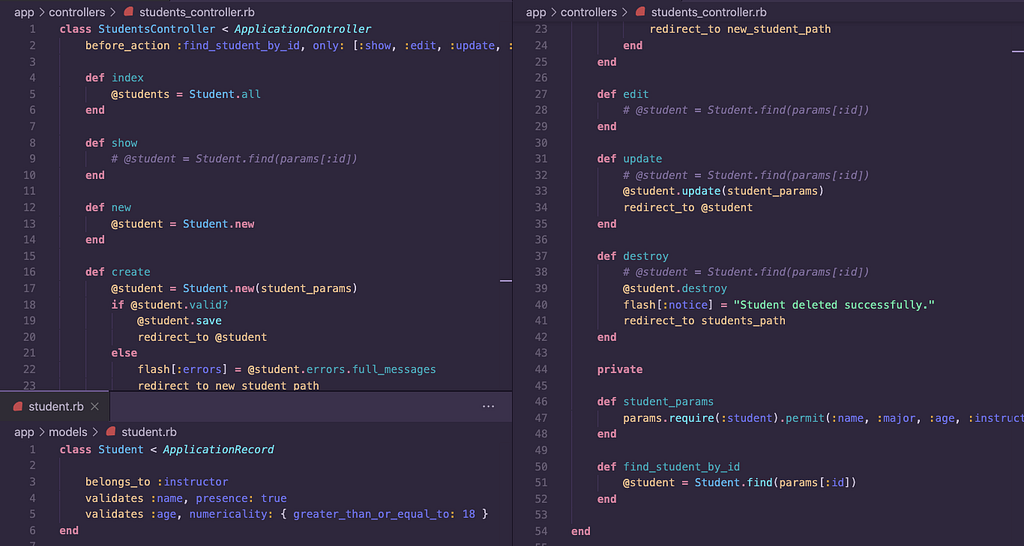Click "Student deleted successfully." string
1024x546 pixels.
(835, 304)
